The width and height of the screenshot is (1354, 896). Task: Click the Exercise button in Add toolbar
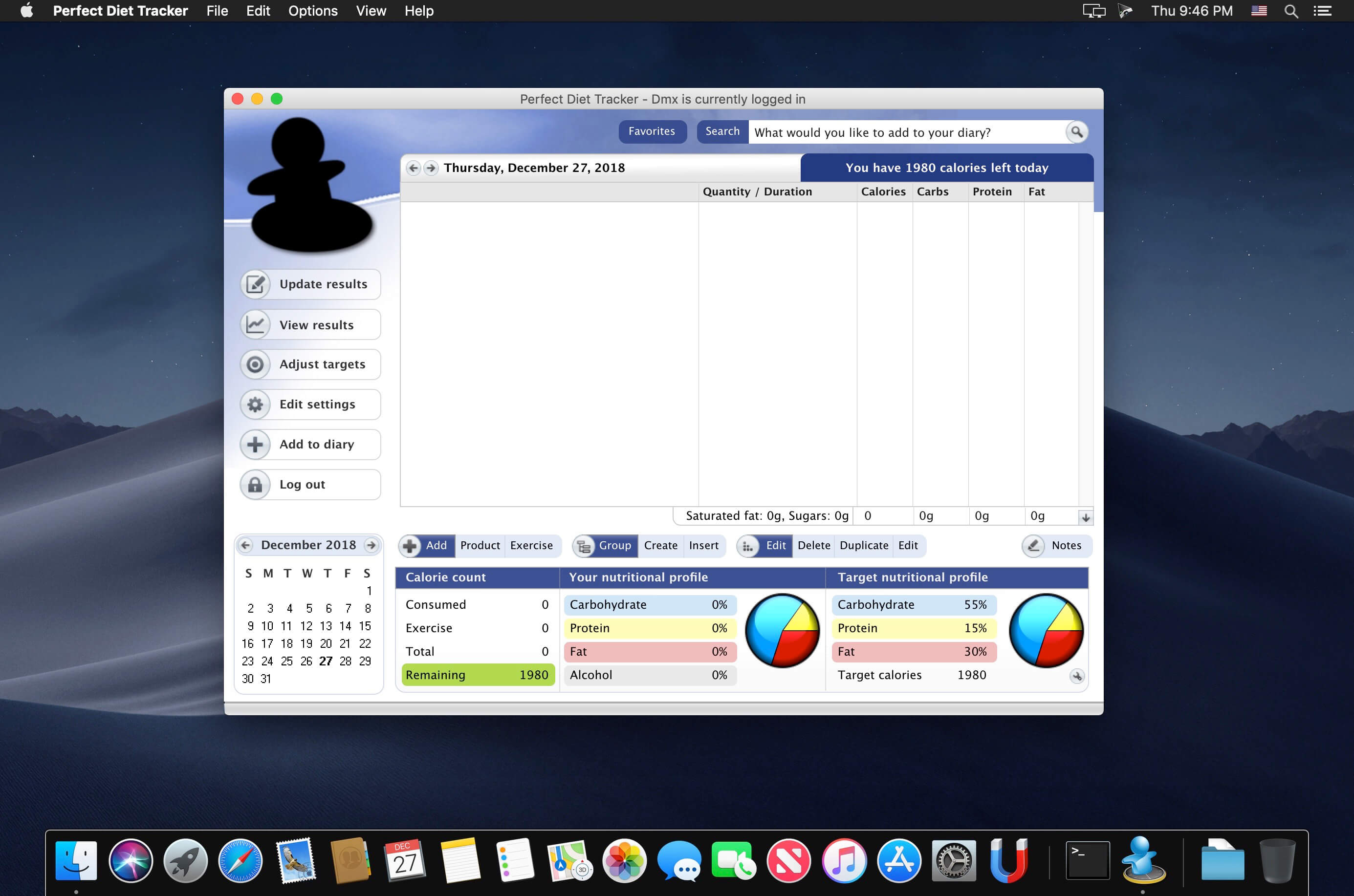pos(532,546)
